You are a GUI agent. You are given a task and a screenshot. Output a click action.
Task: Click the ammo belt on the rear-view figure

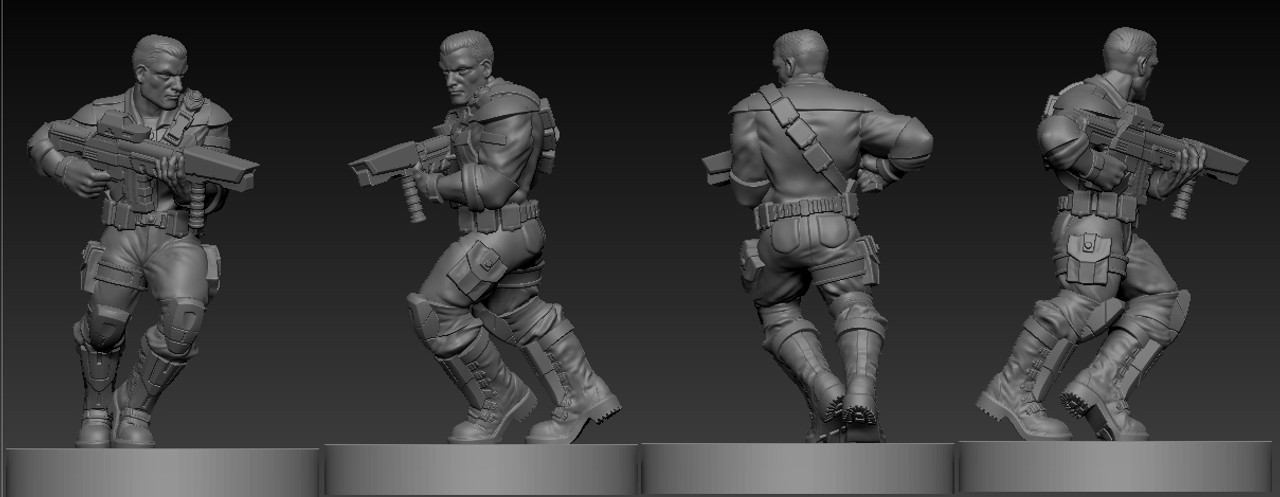point(806,211)
